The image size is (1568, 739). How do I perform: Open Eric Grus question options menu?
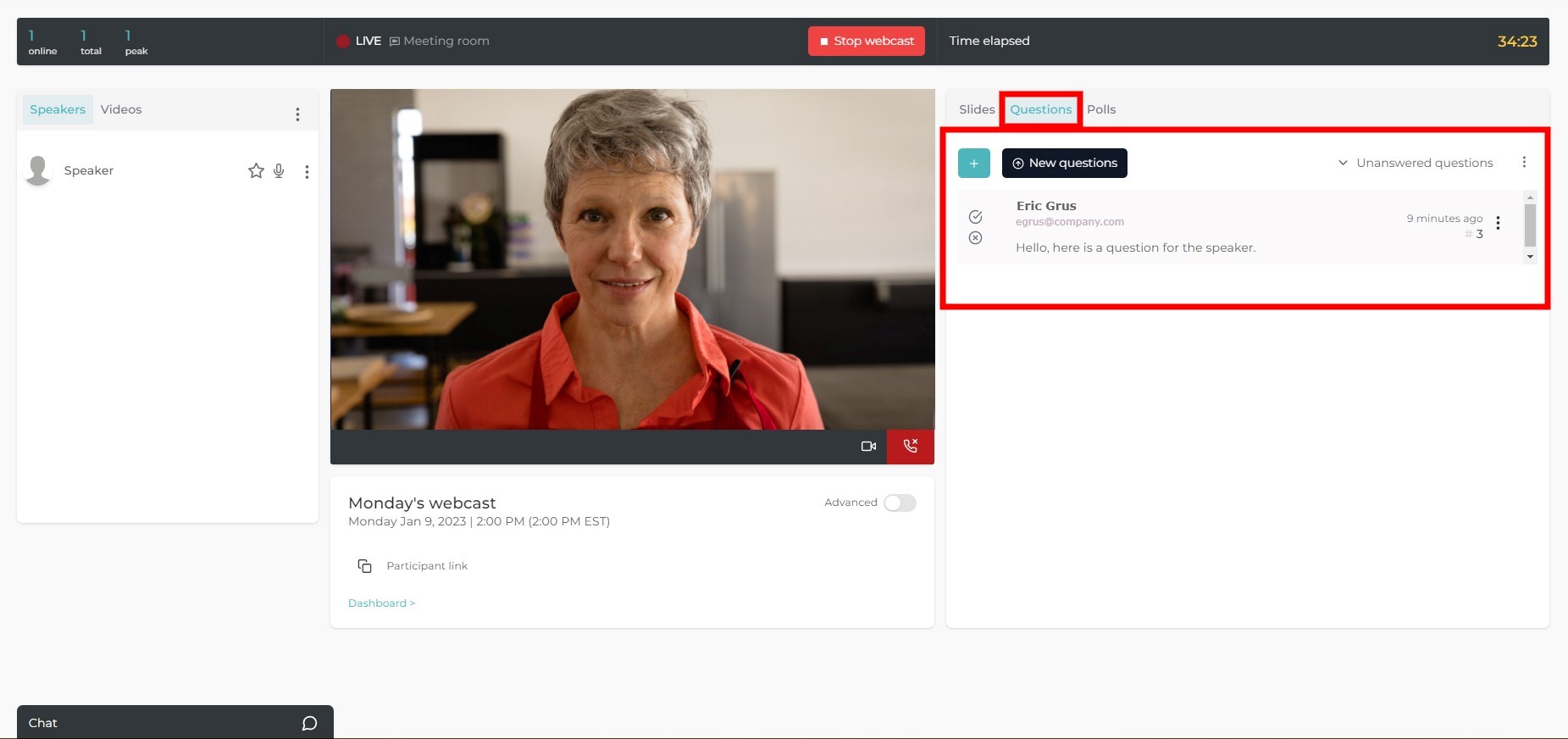coord(1499,223)
